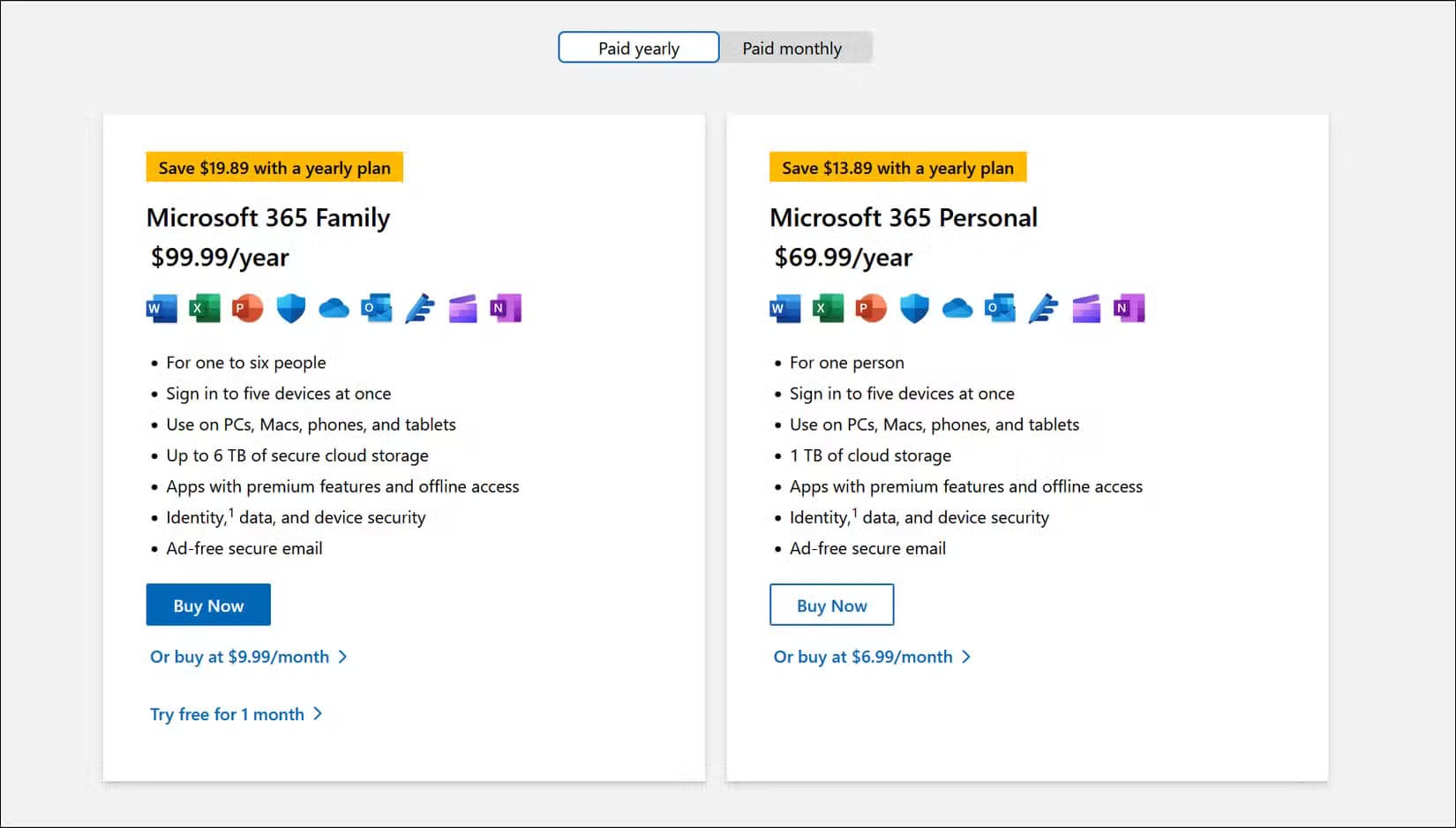Image resolution: width=1456 pixels, height=828 pixels.
Task: Click the Save $19.89 yearly plan badge
Action: [x=274, y=168]
